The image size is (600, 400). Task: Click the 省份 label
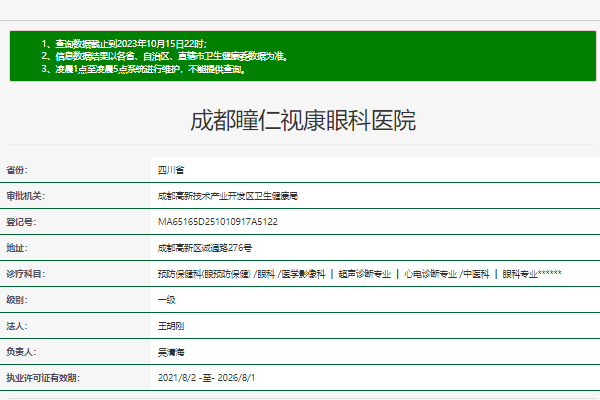[x=17, y=170]
